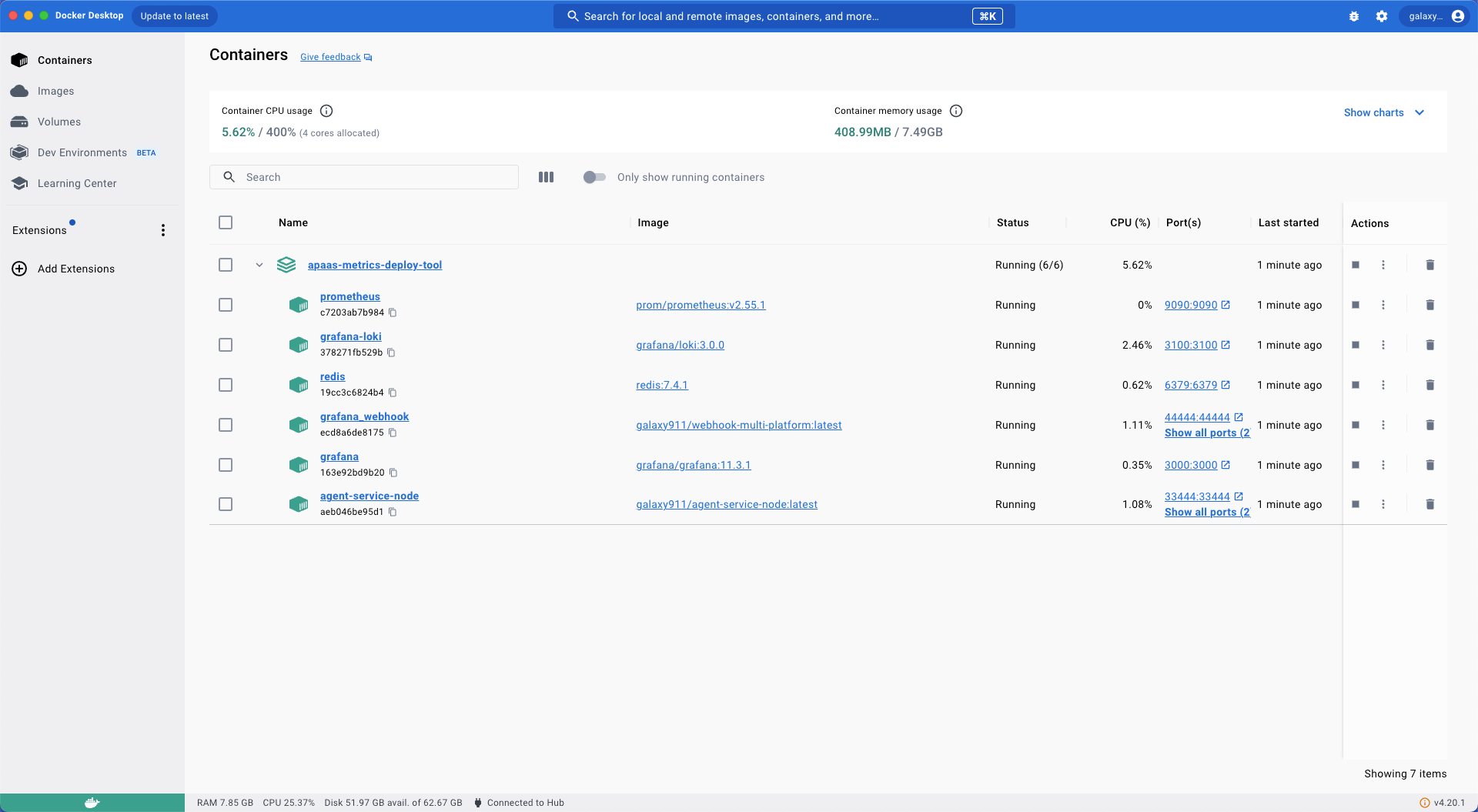
Task: Open more actions for grafana-loki
Action: click(1383, 345)
